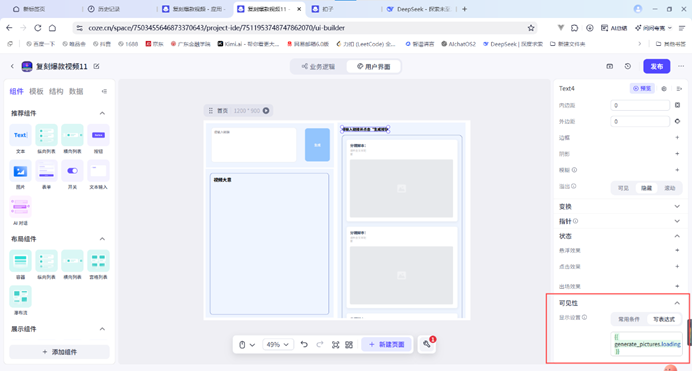692x371 pixels.
Task: Redo the canvas action
Action: [320, 345]
